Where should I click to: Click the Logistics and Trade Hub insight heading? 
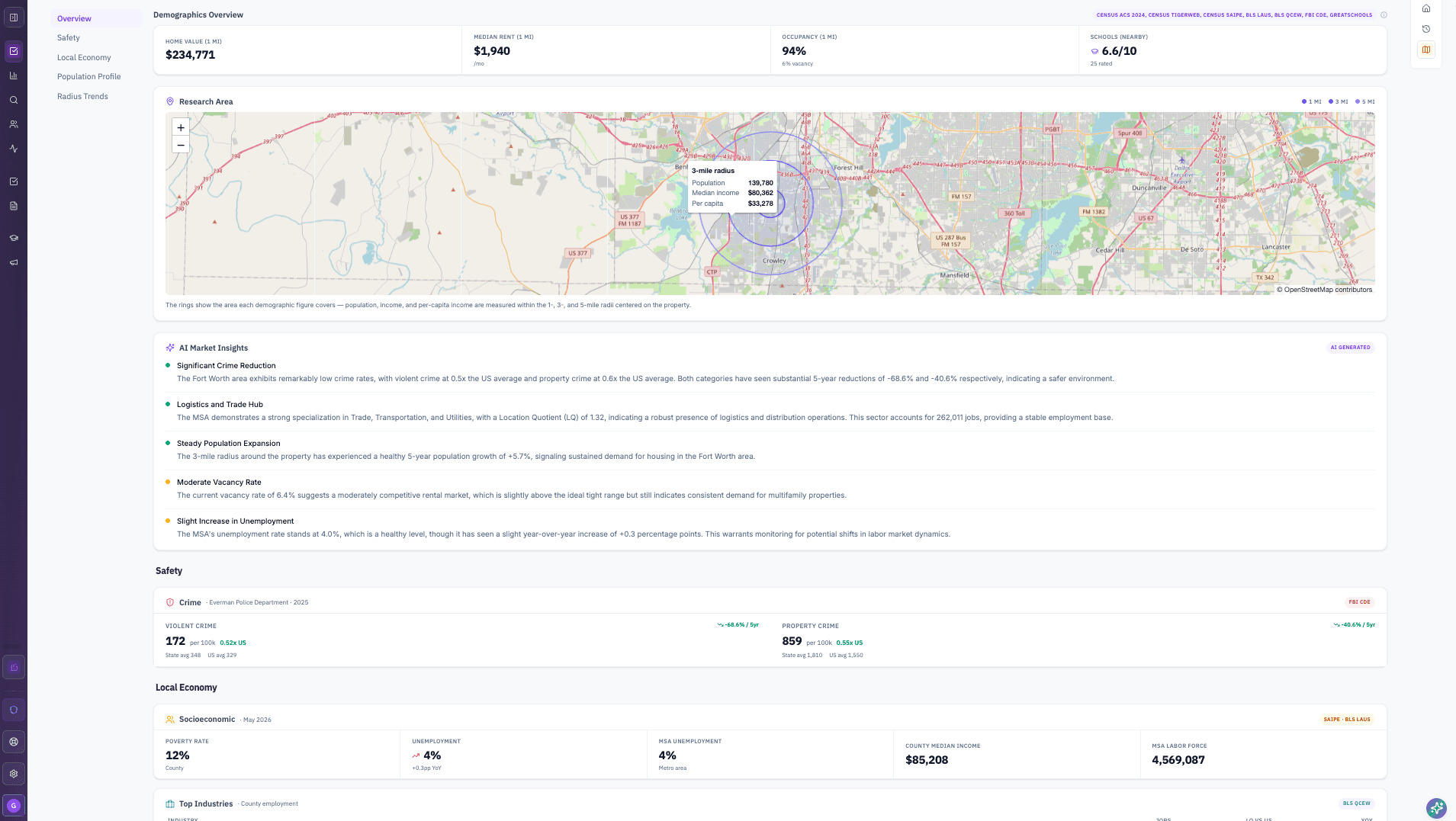(x=220, y=405)
